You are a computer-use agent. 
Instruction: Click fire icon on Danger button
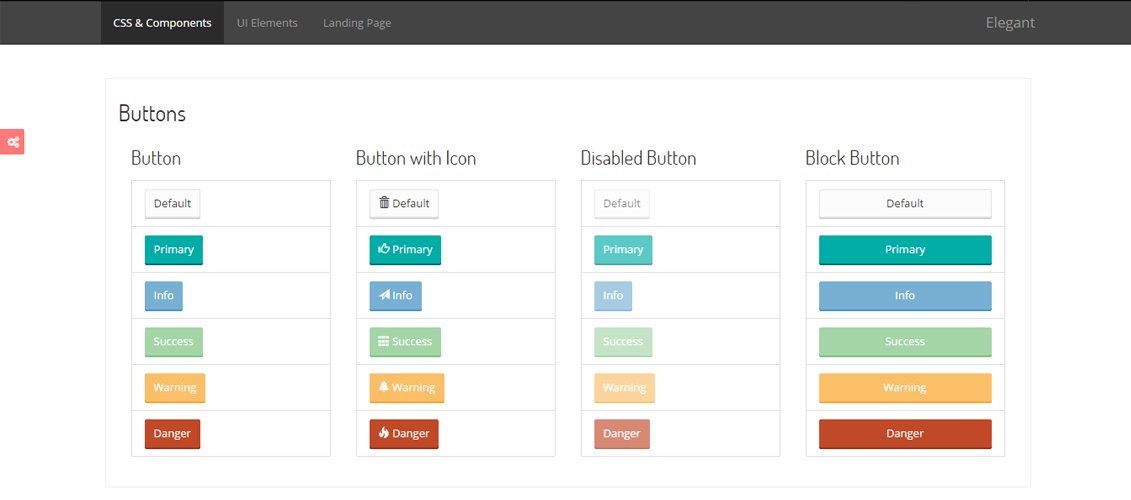384,433
